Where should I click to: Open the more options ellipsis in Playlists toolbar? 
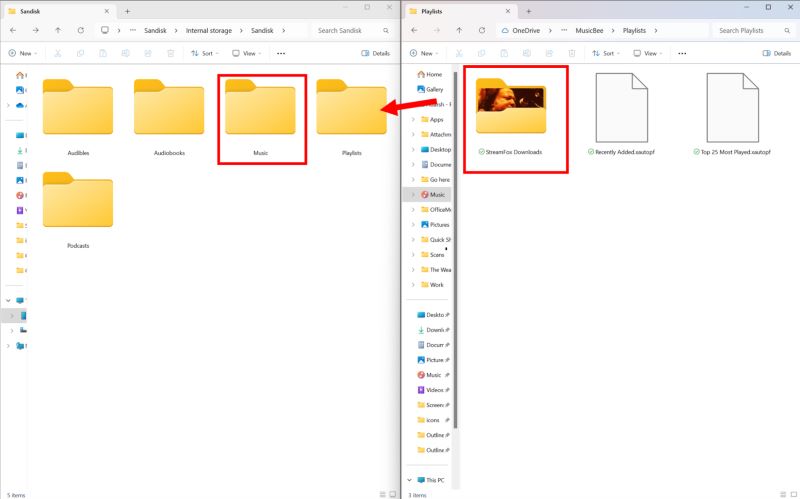click(x=682, y=53)
